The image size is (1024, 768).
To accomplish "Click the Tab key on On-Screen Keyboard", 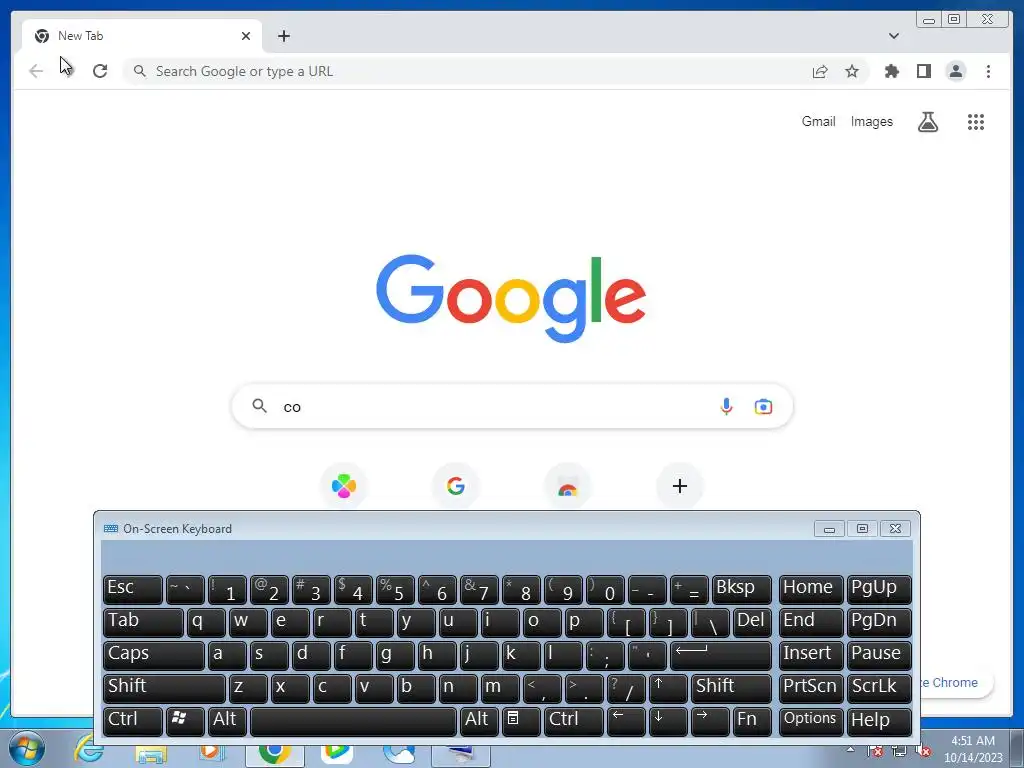I will [x=143, y=622].
